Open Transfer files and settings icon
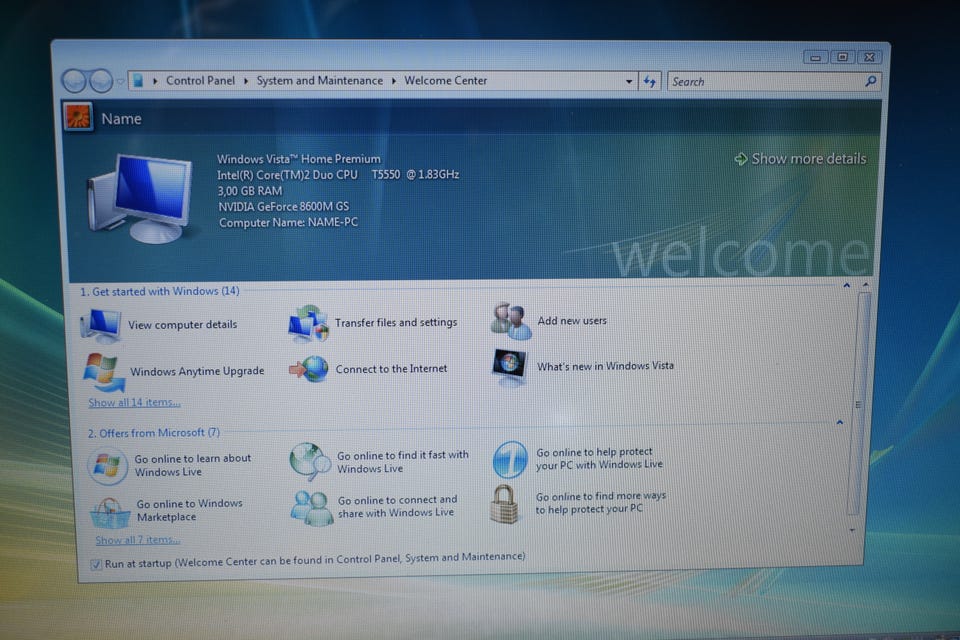Screen dimensions: 960x640 [x=308, y=323]
